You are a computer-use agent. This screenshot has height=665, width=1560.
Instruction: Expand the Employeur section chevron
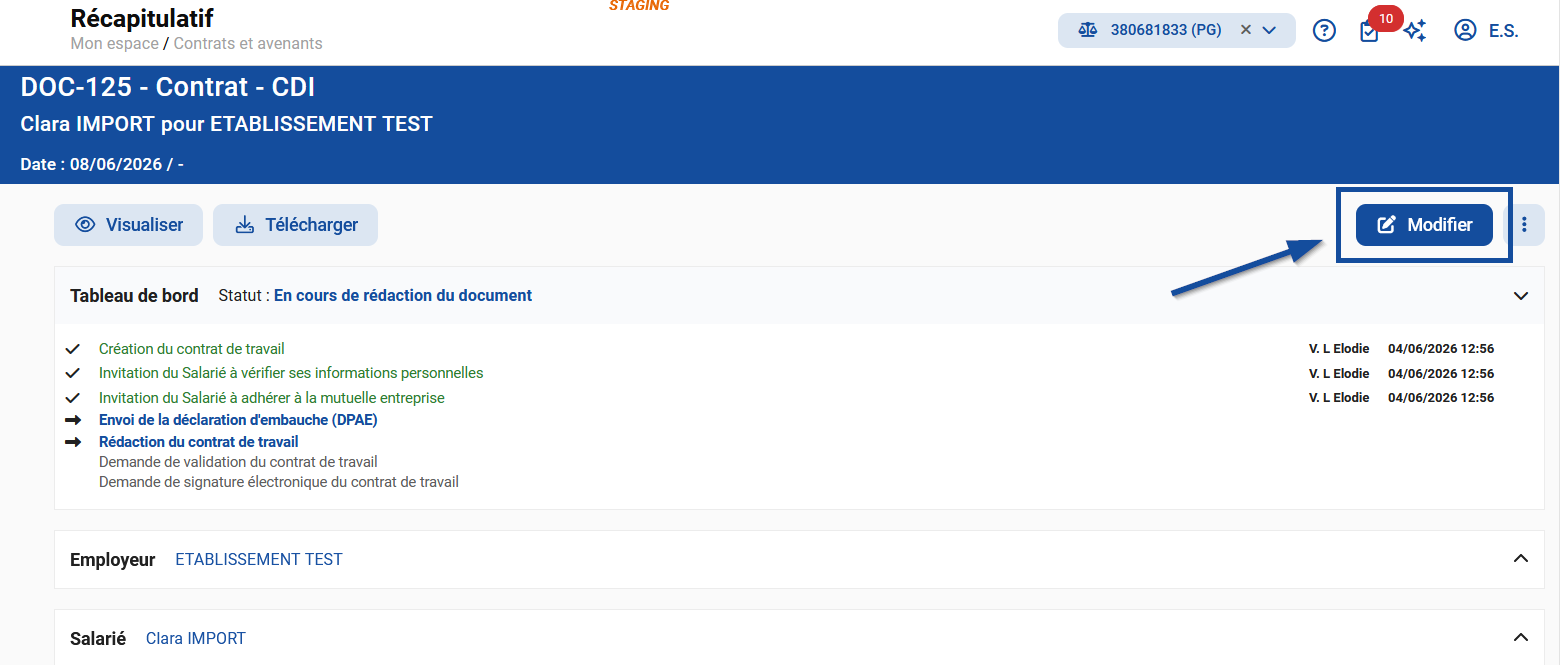(x=1521, y=558)
